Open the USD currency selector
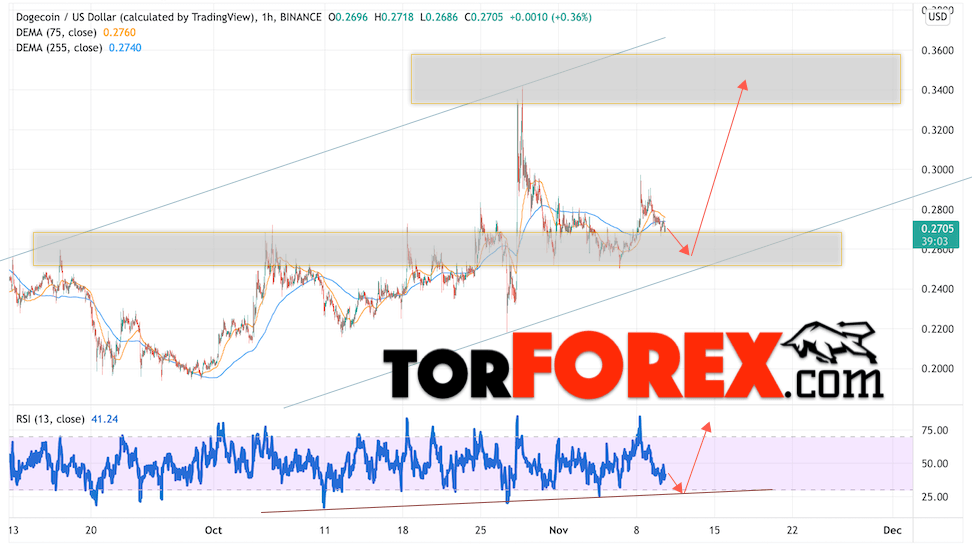 (x=937, y=17)
